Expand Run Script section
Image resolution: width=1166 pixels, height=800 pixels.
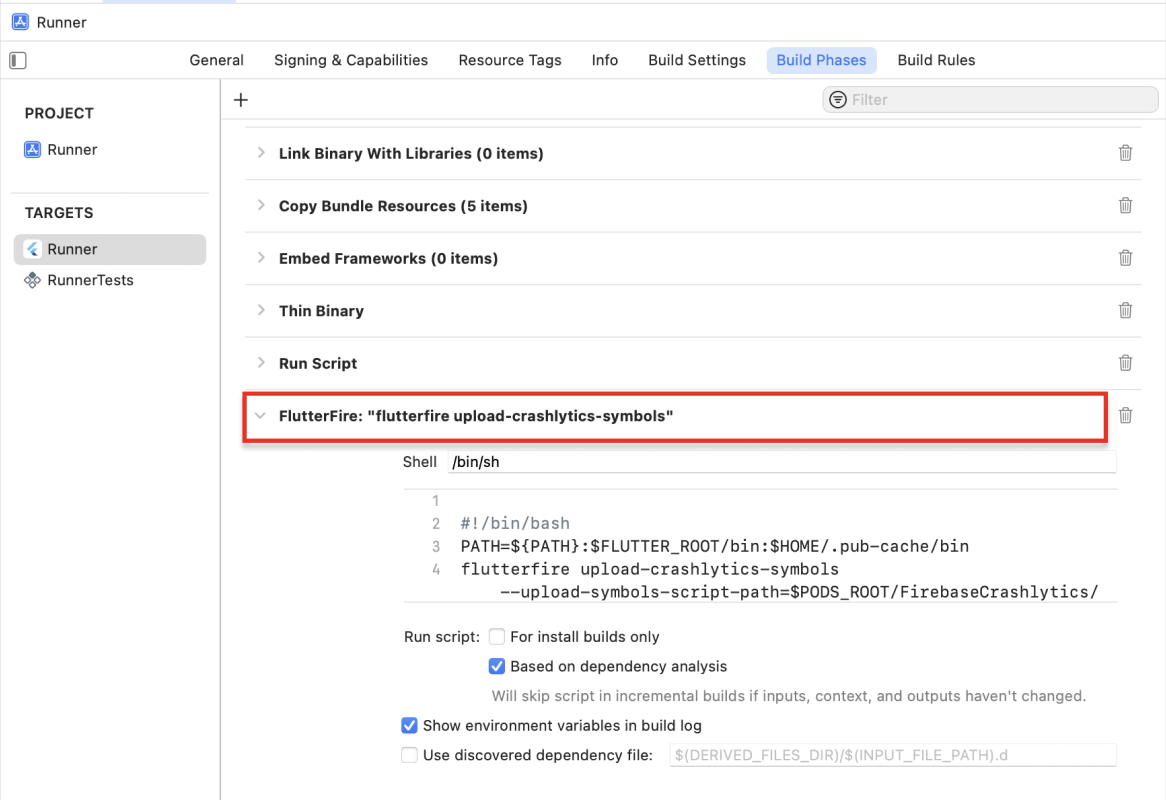click(x=261, y=363)
